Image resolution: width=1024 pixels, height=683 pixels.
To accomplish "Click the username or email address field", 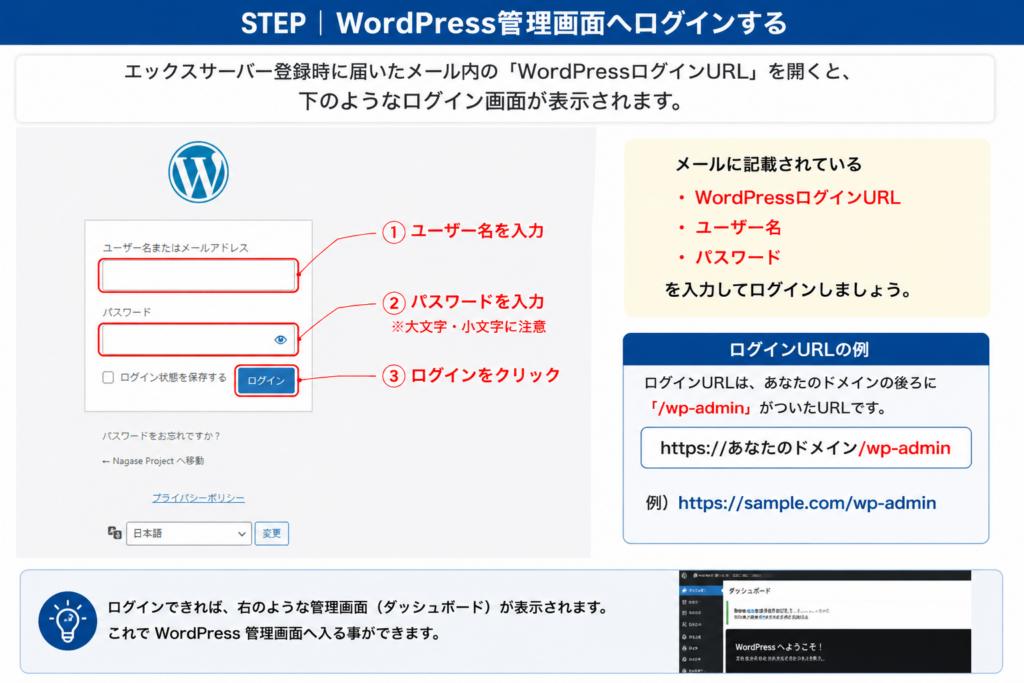I will point(199,276).
